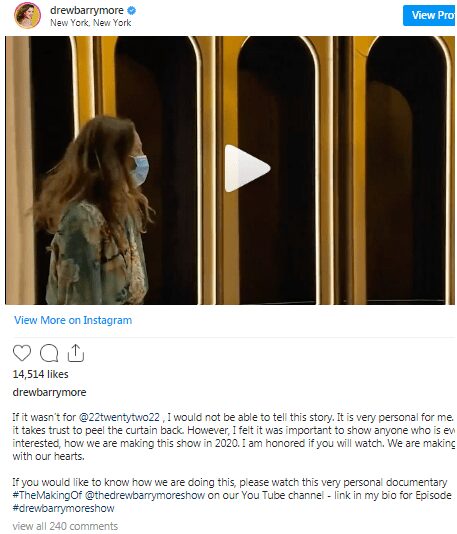Click drewbarrymore name above caption
The width and height of the screenshot is (457, 534).
coord(49,392)
